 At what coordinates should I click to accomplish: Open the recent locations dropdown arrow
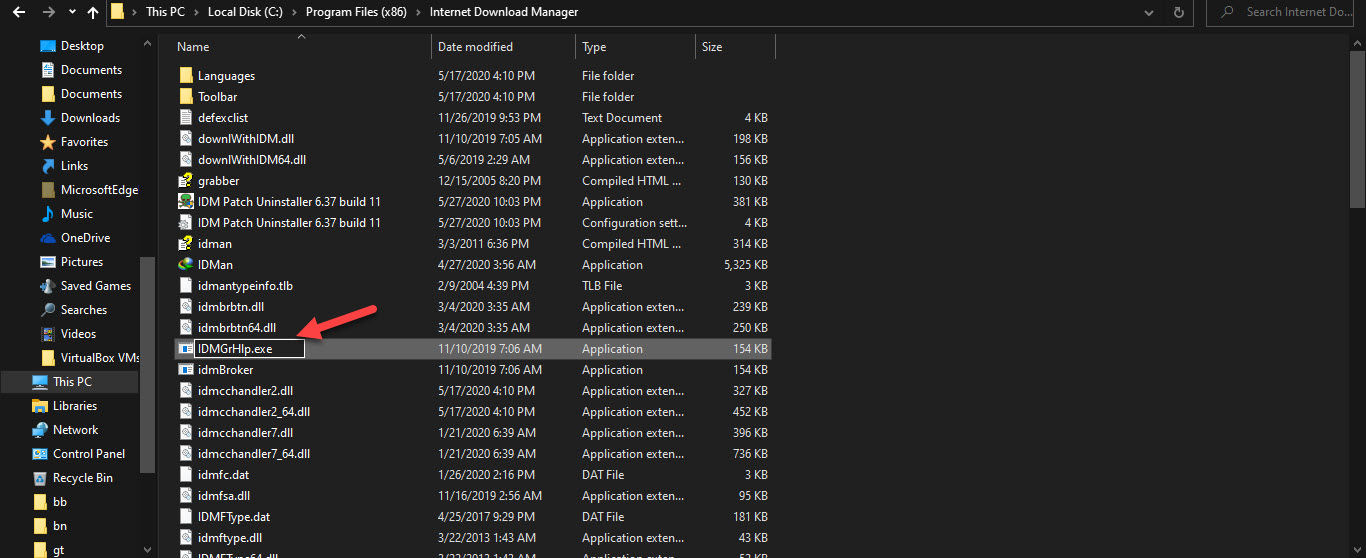pos(69,13)
